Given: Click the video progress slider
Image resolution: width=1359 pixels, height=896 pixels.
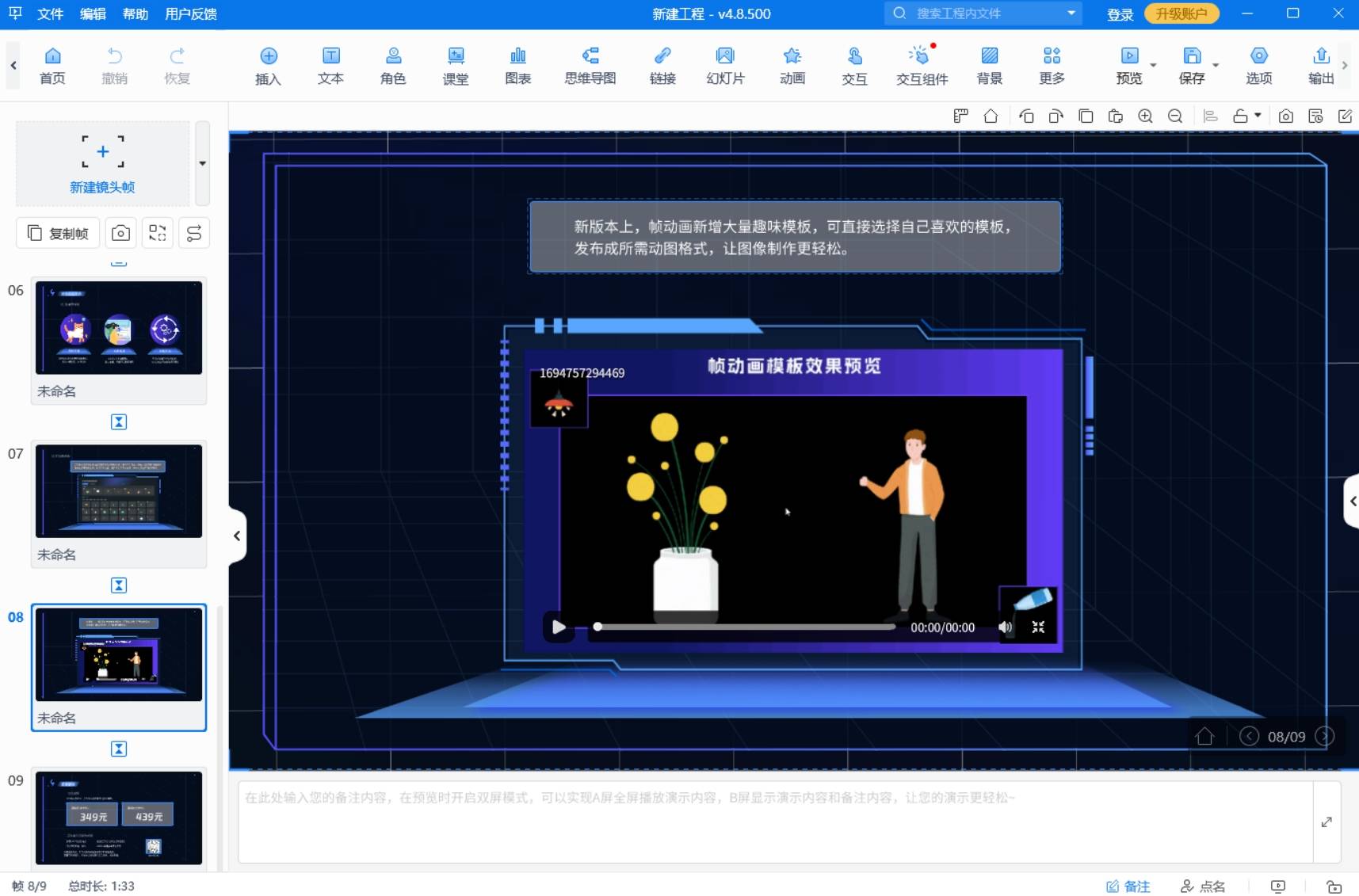Looking at the screenshot, I should pos(745,627).
